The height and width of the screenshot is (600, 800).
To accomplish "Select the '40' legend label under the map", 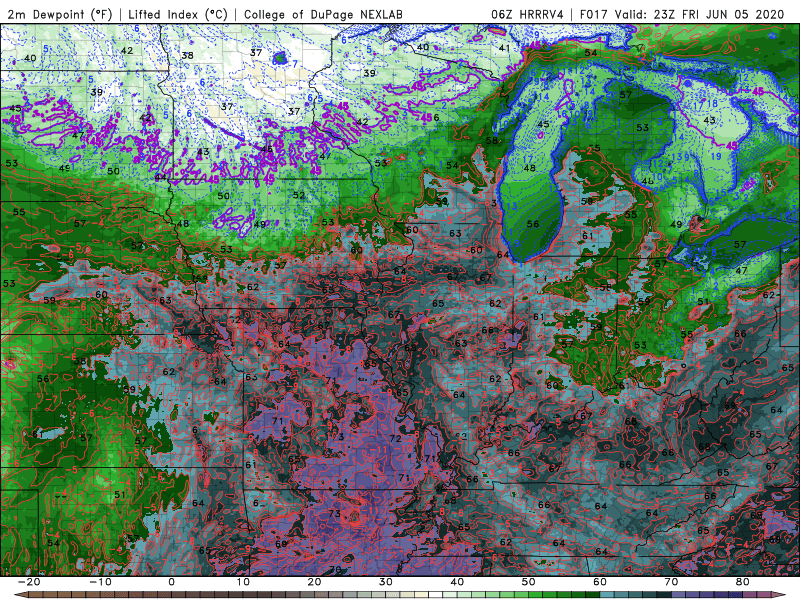I will pyautogui.click(x=457, y=582).
